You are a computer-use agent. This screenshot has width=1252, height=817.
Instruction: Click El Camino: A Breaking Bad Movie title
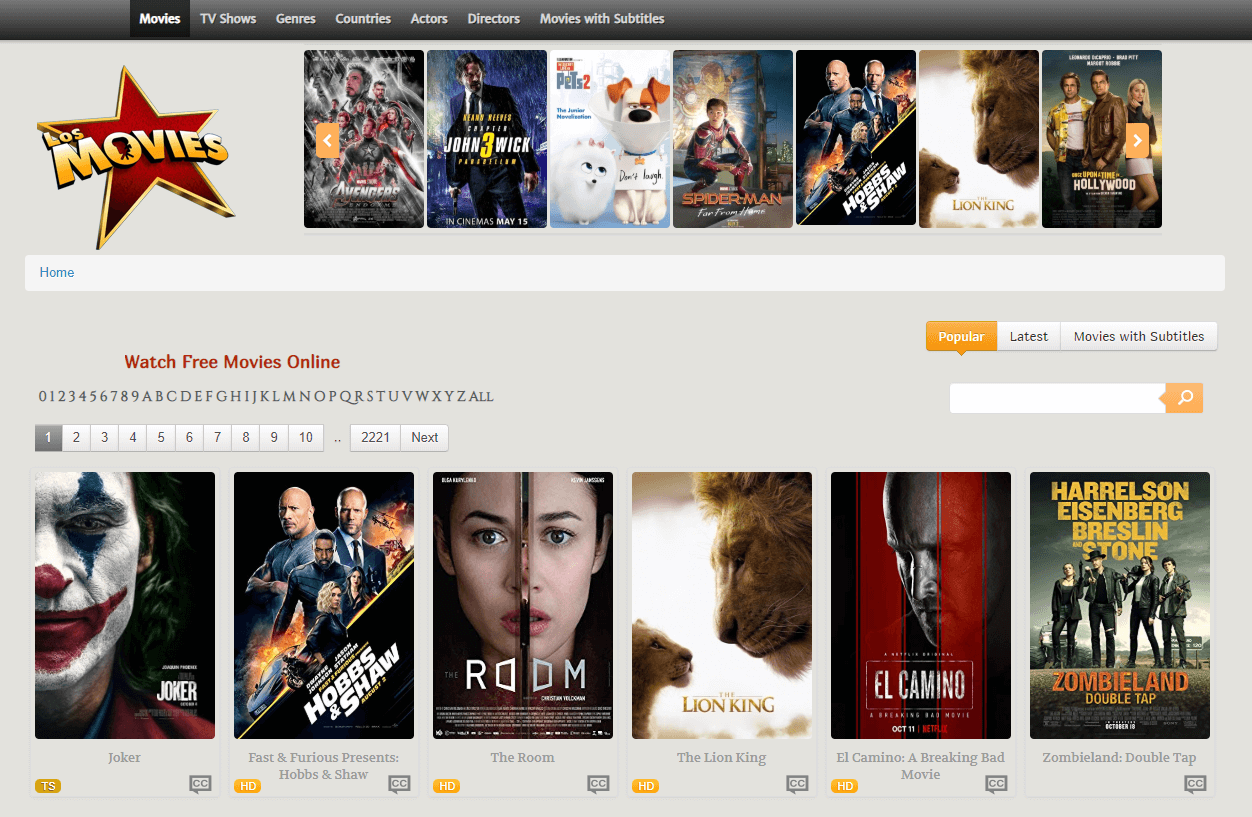[921, 766]
